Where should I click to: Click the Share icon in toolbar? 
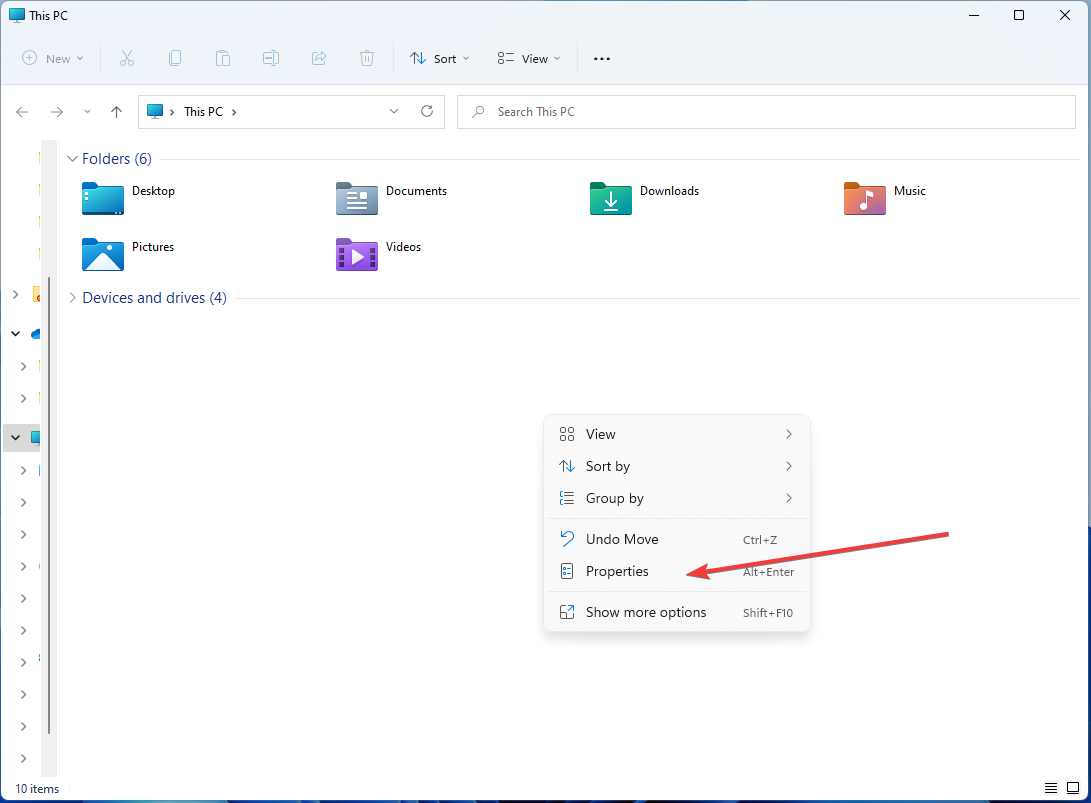coord(319,58)
